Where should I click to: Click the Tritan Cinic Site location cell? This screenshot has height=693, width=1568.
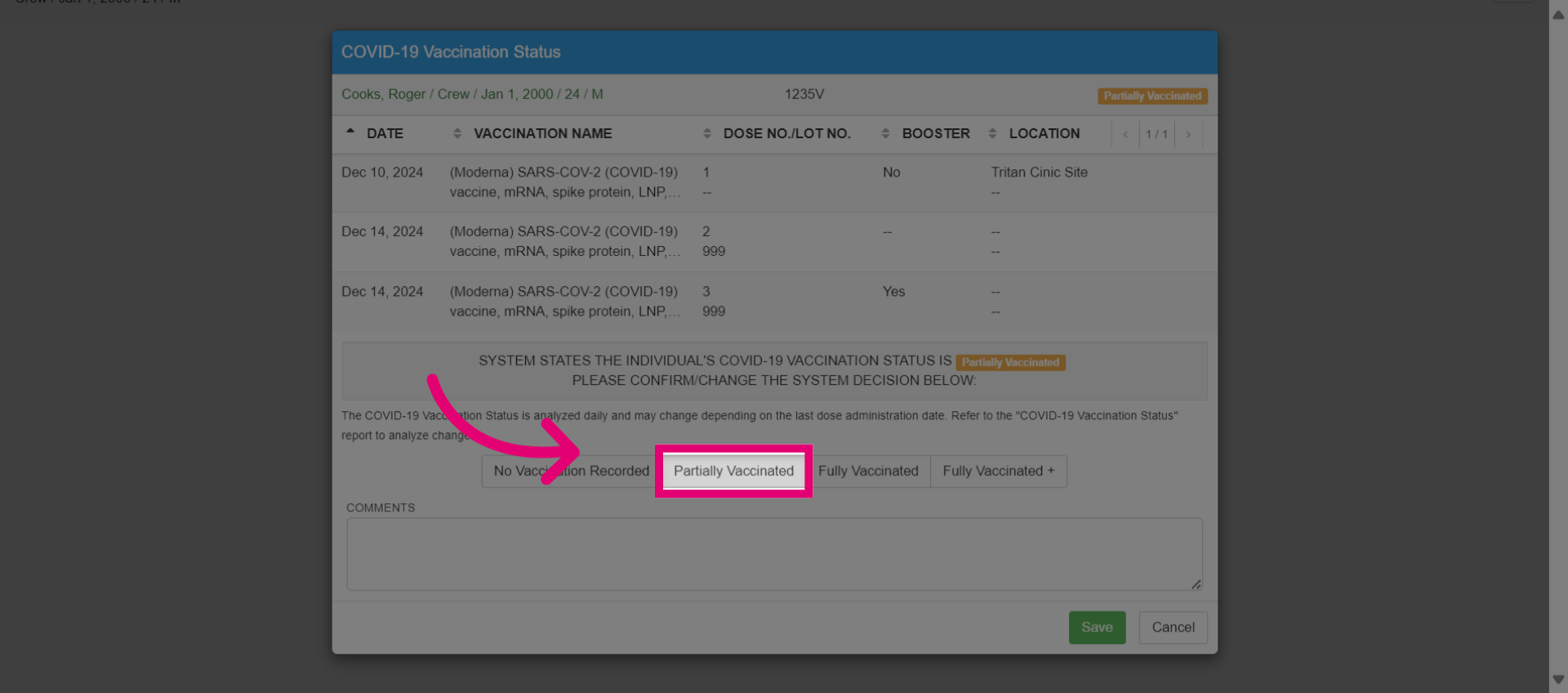(x=1039, y=172)
